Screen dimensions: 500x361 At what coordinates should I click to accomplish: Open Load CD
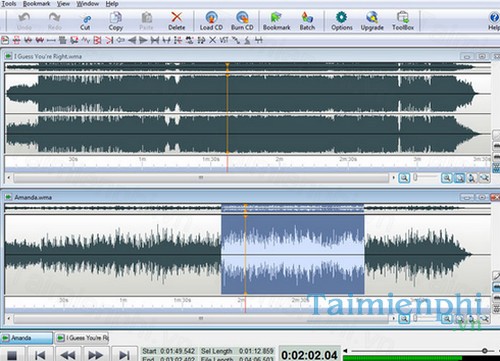[x=211, y=21]
